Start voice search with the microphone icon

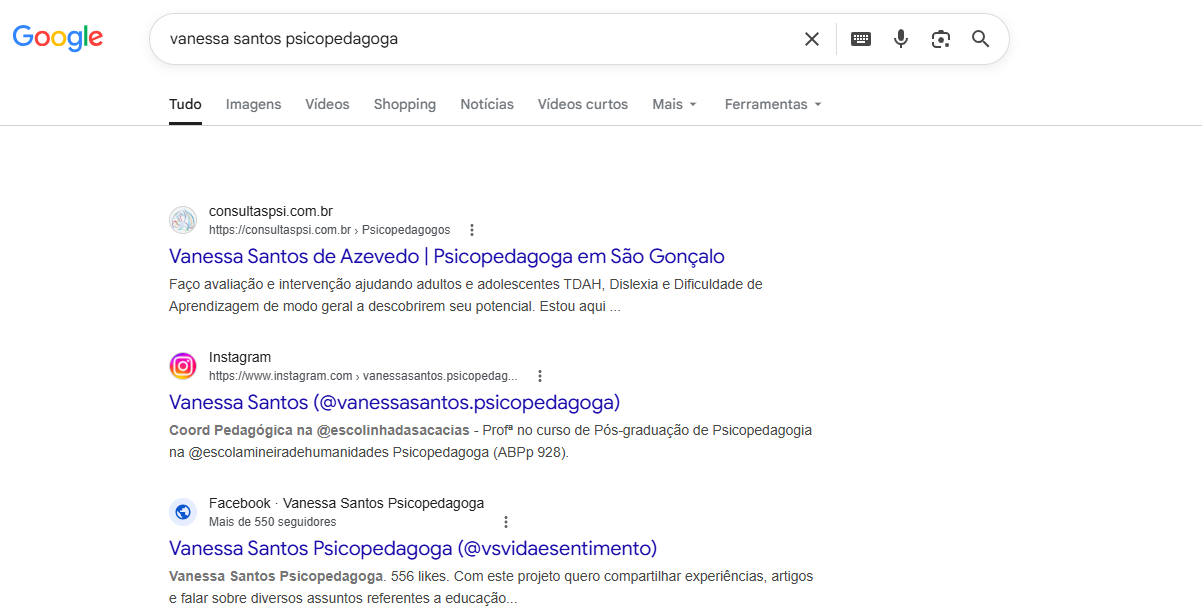901,39
